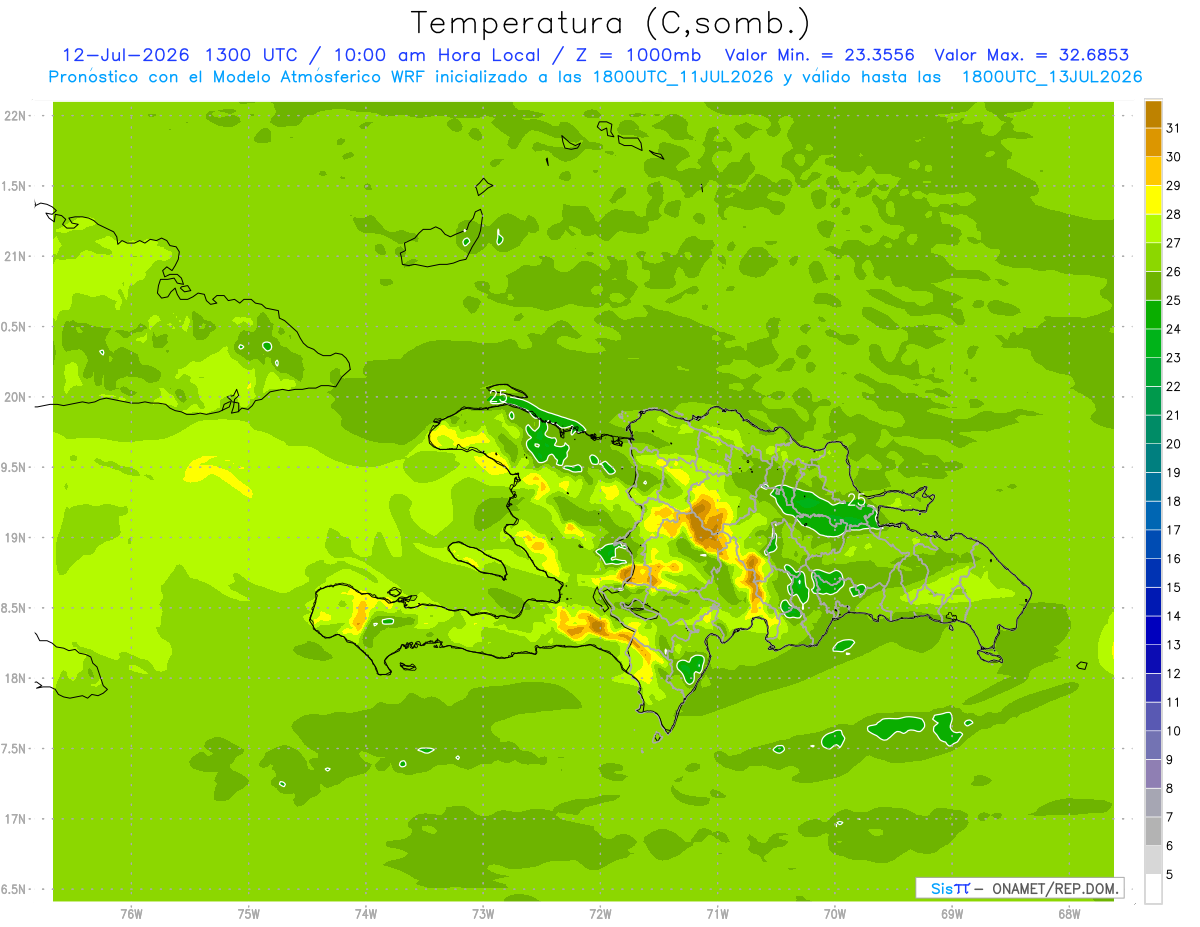
Task: Click the "68W" longitude label
Action: [x=1069, y=914]
